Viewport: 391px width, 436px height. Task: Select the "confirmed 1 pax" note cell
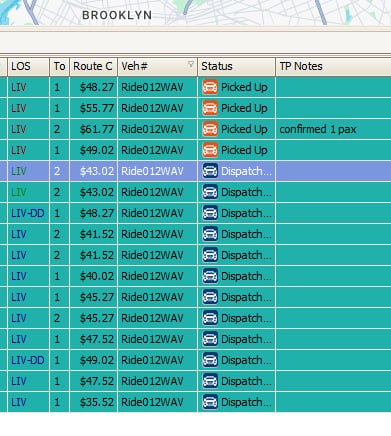pos(333,129)
